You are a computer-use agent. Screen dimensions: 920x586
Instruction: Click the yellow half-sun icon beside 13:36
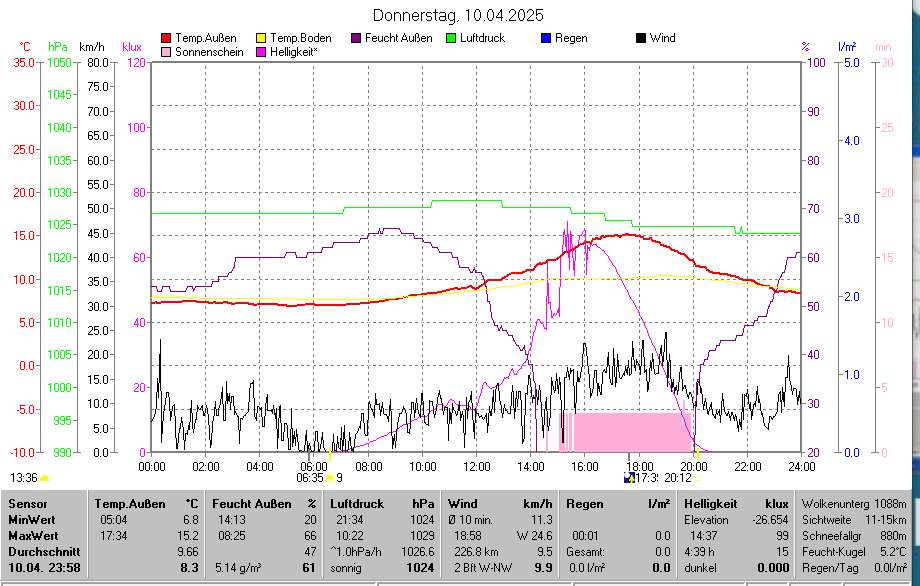click(x=44, y=478)
